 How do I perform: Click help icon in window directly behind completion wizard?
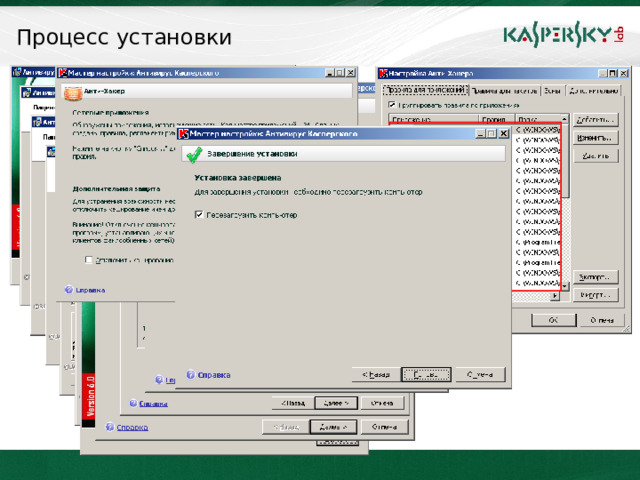click(133, 403)
